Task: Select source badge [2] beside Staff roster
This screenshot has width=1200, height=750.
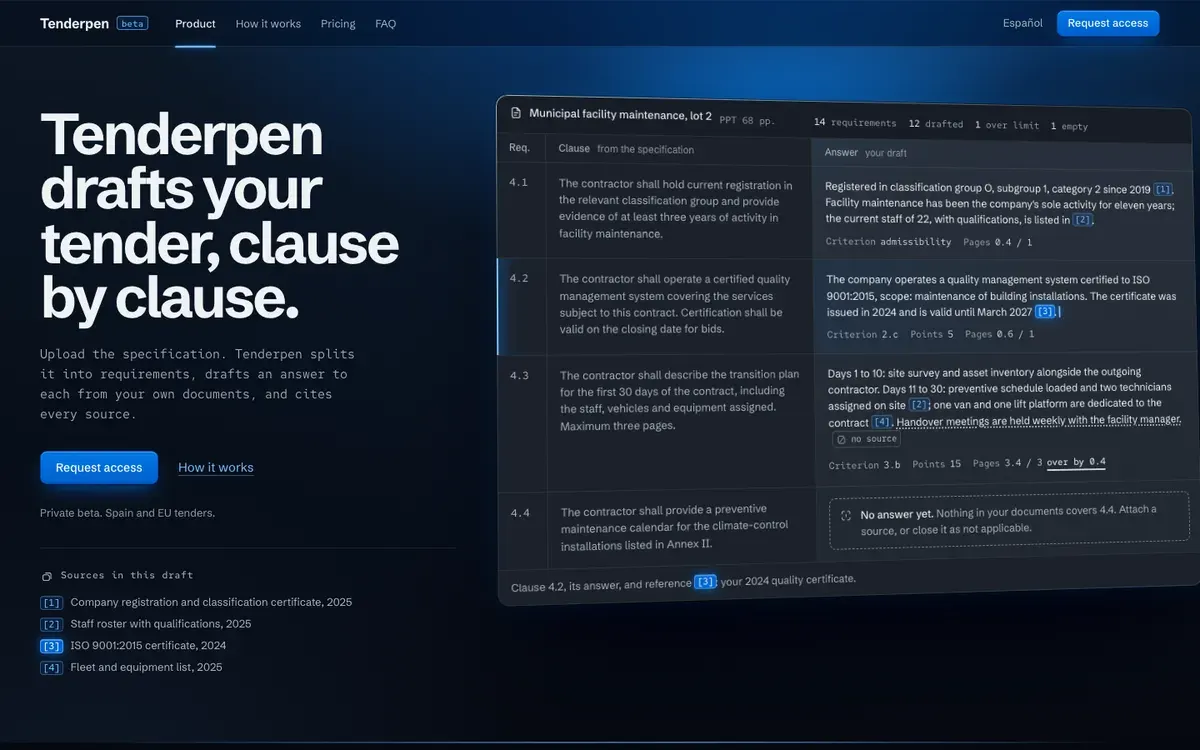Action: point(51,624)
